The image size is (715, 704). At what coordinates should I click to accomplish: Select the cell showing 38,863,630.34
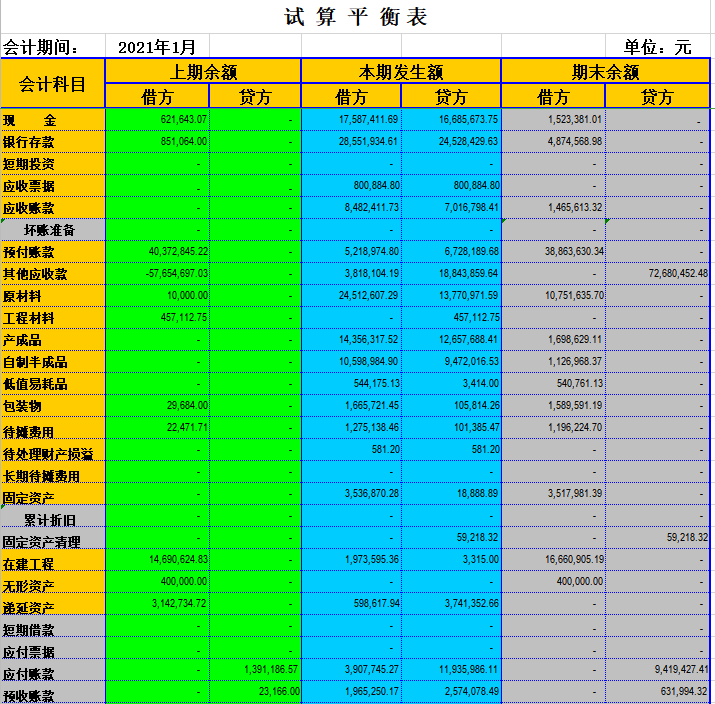pos(554,252)
